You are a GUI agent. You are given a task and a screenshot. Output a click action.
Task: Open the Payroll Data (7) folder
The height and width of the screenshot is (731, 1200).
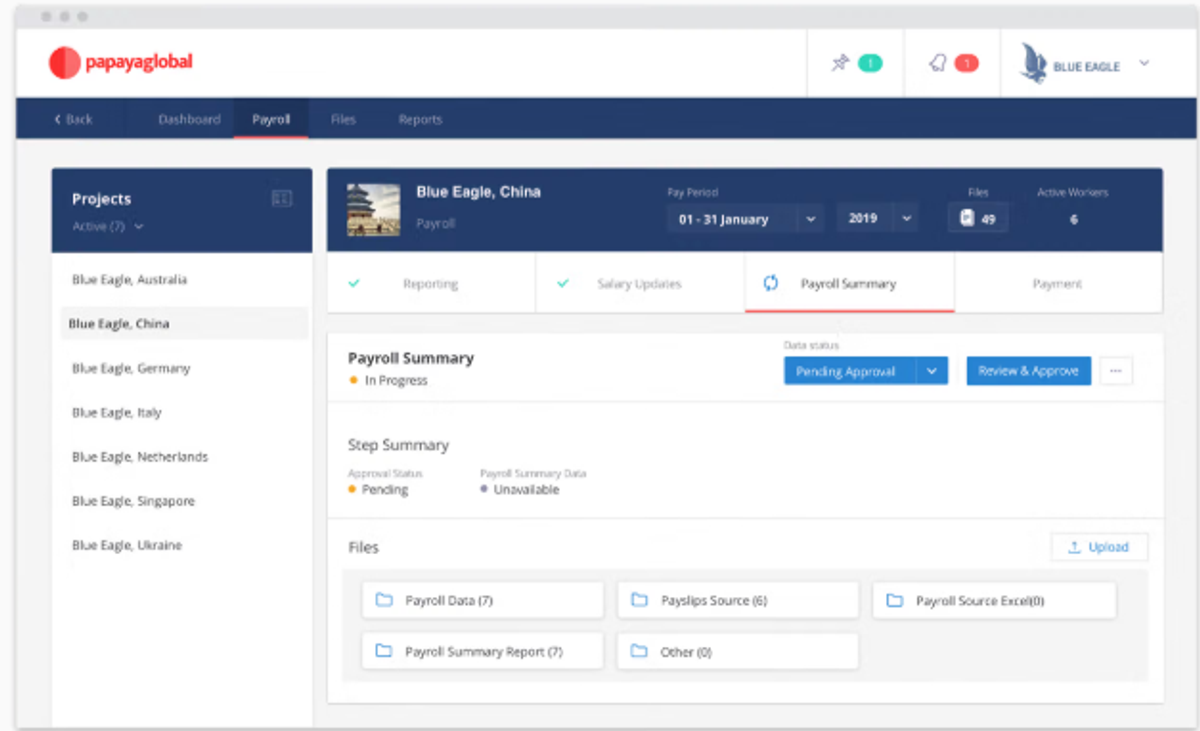point(483,601)
